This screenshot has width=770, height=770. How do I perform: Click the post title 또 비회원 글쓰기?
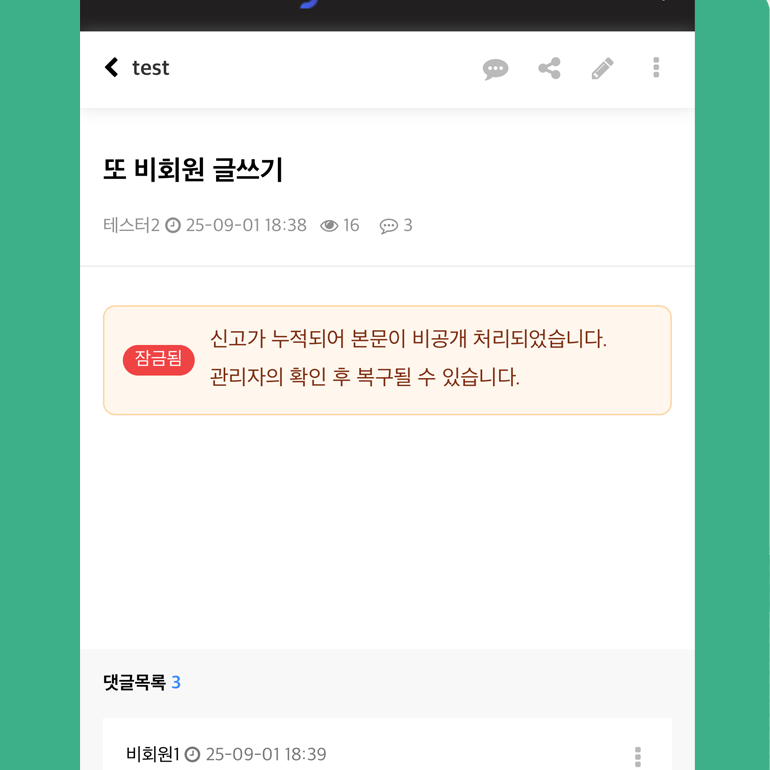pos(193,170)
